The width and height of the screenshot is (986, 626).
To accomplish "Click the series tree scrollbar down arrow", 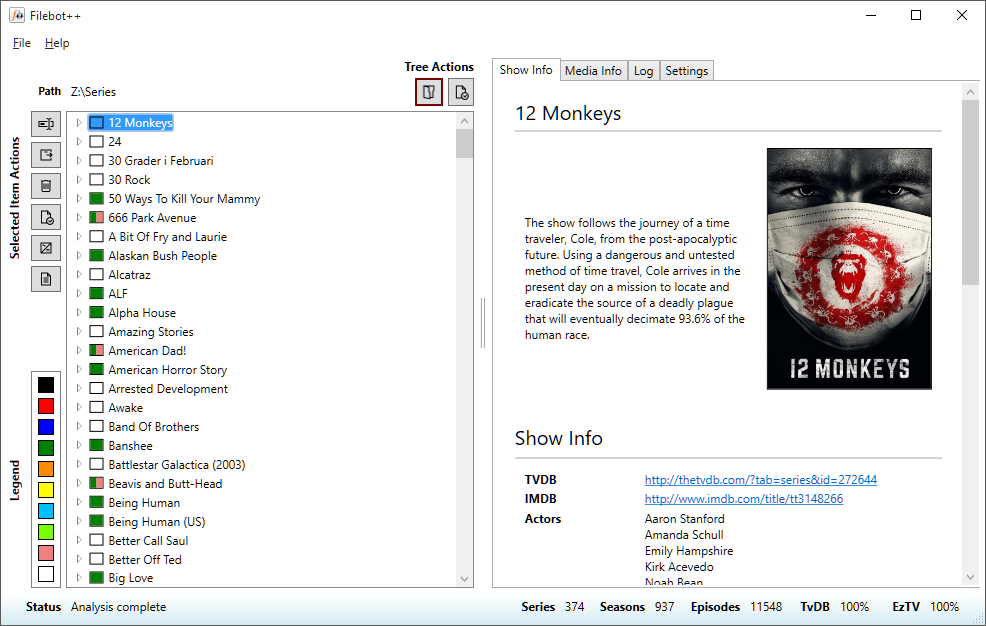I will [465, 579].
